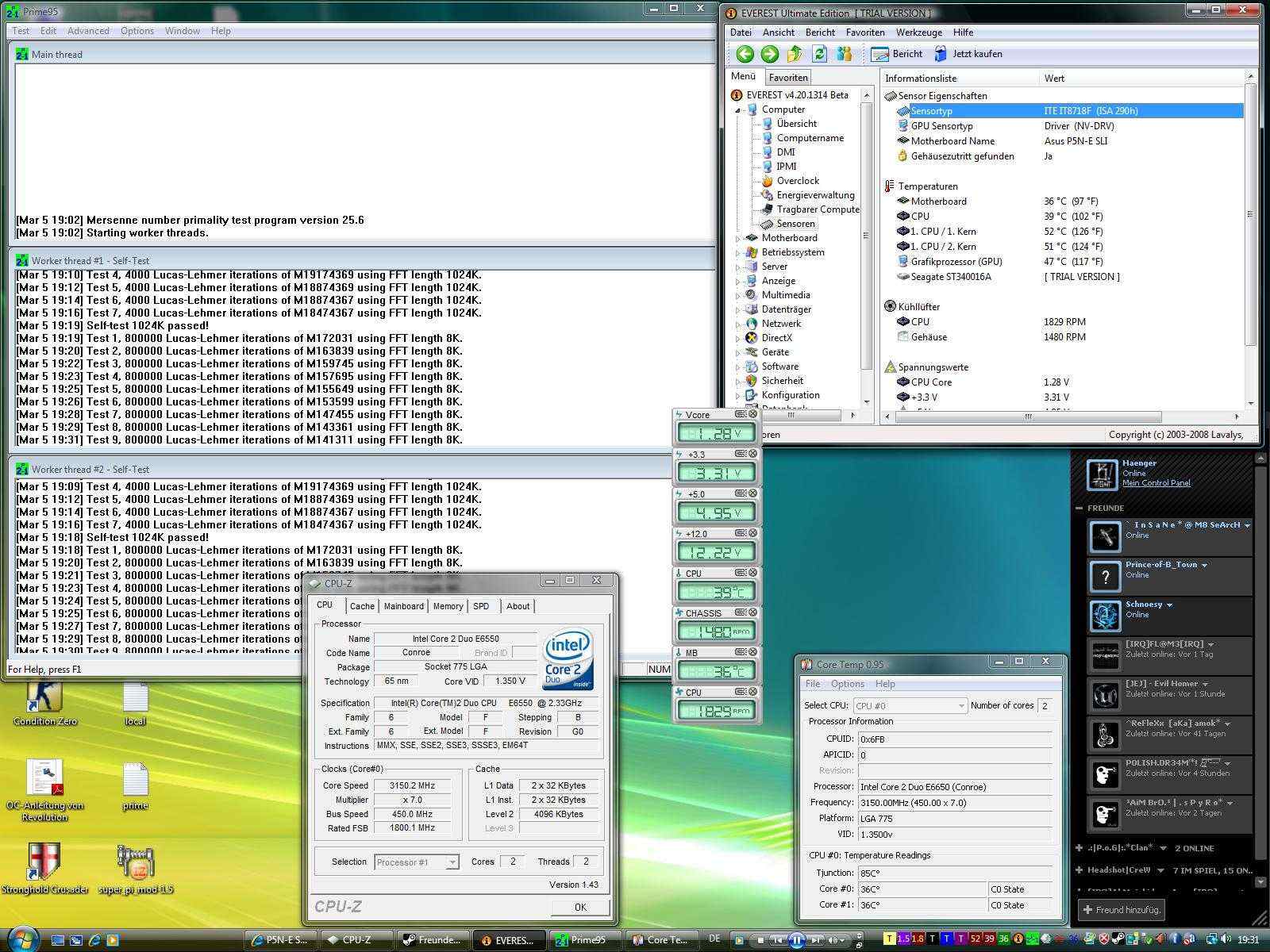Open the Schnoesy friend dropdown arrow
1270x952 pixels.
1169,605
